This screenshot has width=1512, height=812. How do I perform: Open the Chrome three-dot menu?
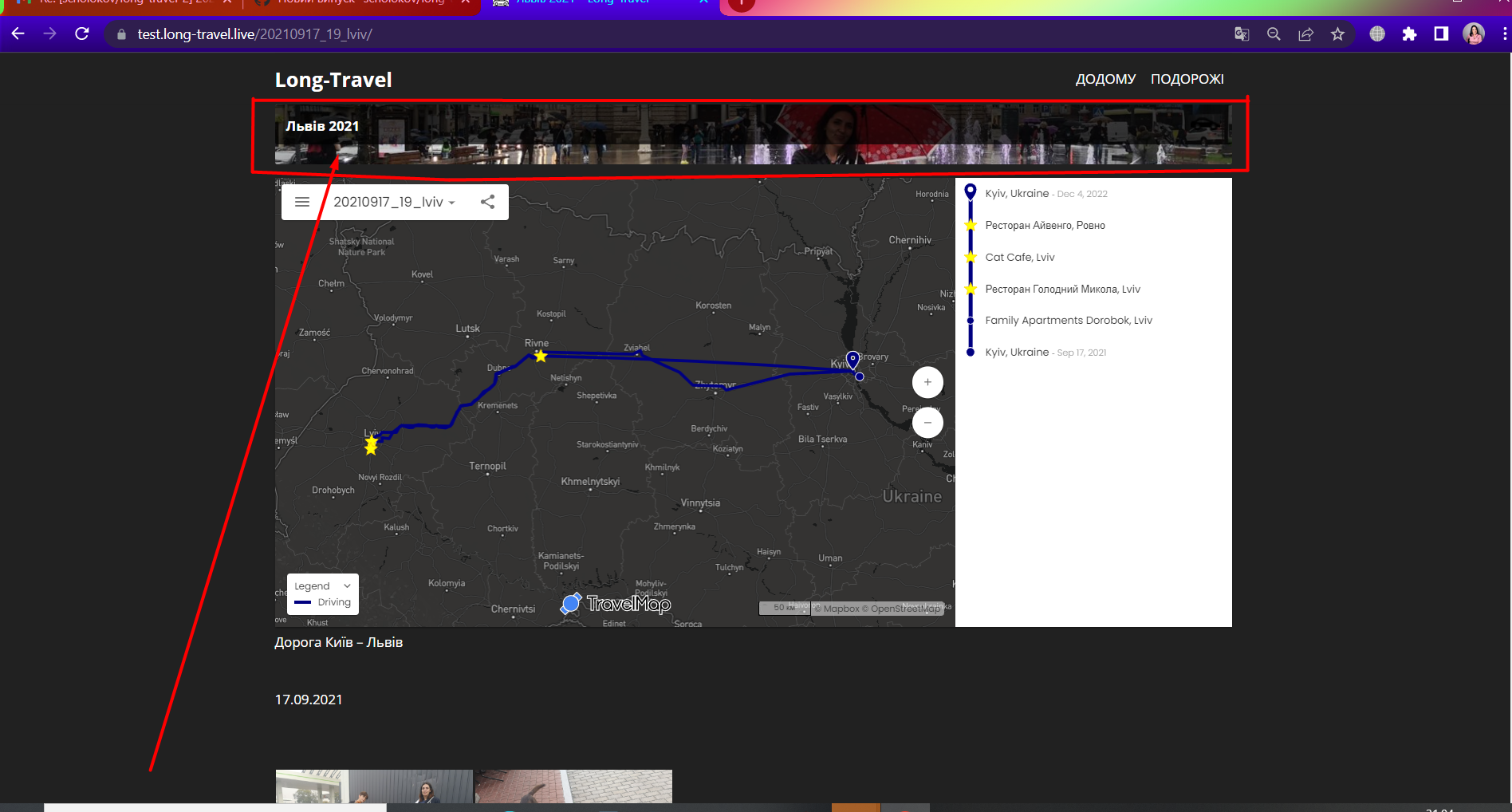tap(1502, 34)
